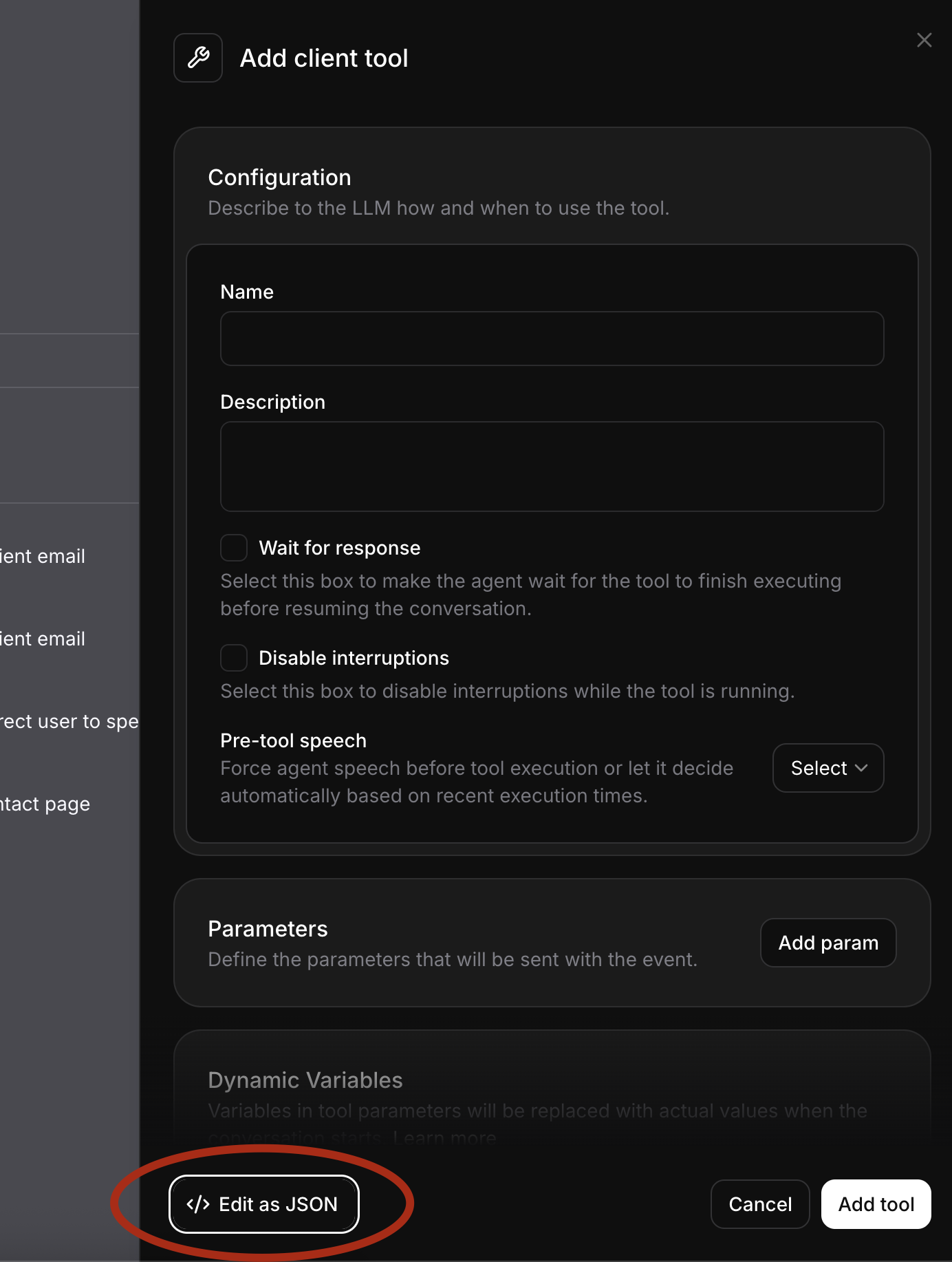Click the wrench icon beside Add client tool
Image resolution: width=952 pixels, height=1262 pixels.
point(198,58)
